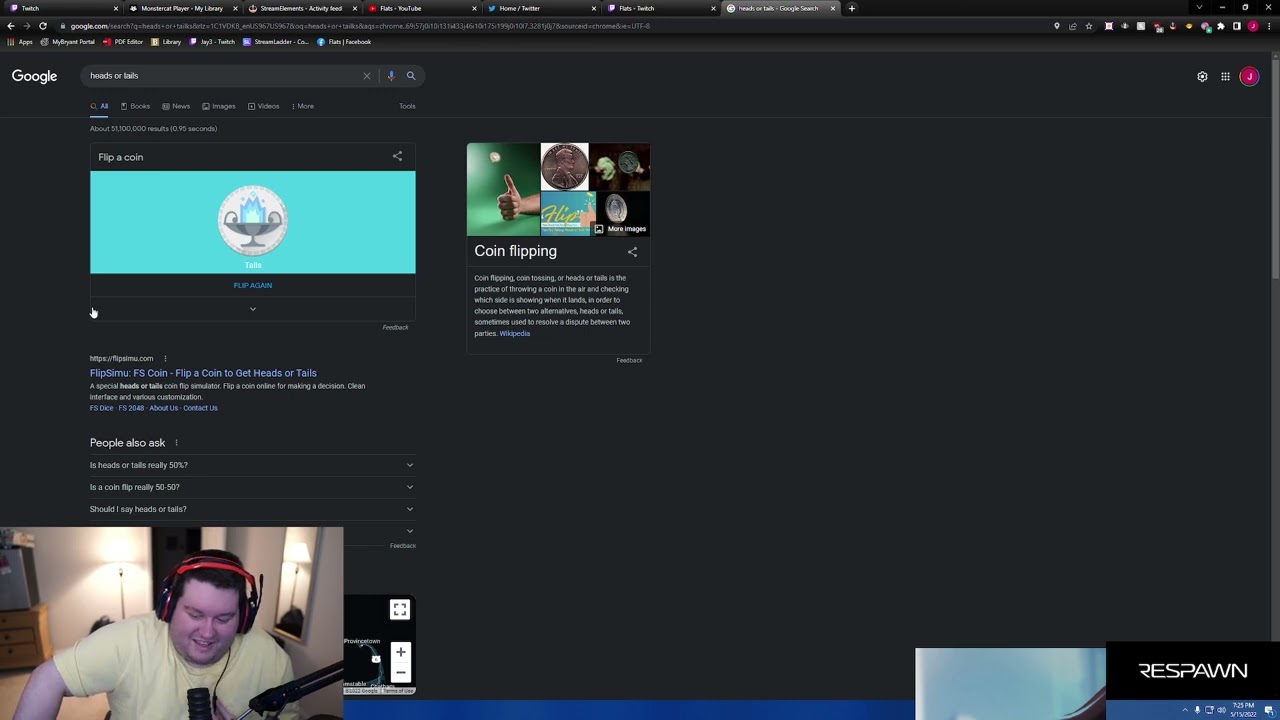Image resolution: width=1280 pixels, height=720 pixels.
Task: Open StreamLadder bookmark
Action: click(276, 42)
